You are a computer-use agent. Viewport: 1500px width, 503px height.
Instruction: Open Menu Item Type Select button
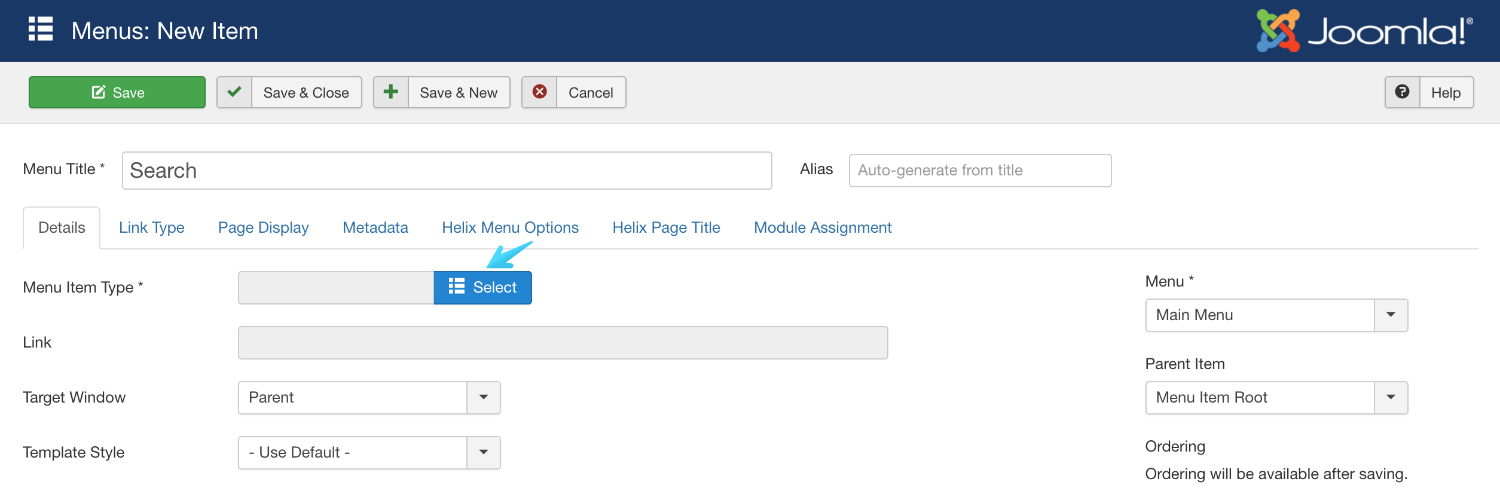pos(483,287)
